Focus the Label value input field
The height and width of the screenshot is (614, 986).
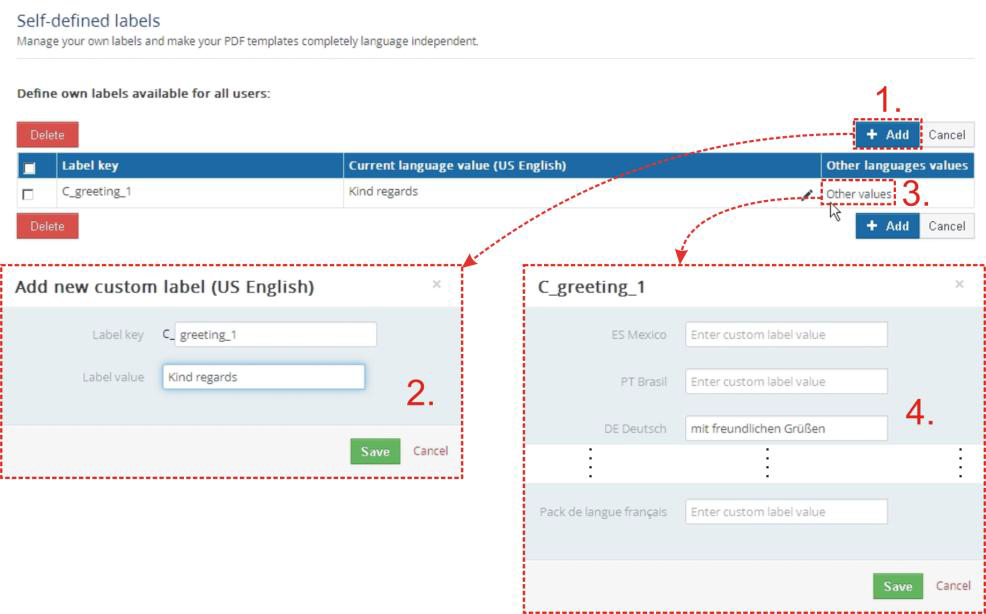point(263,377)
